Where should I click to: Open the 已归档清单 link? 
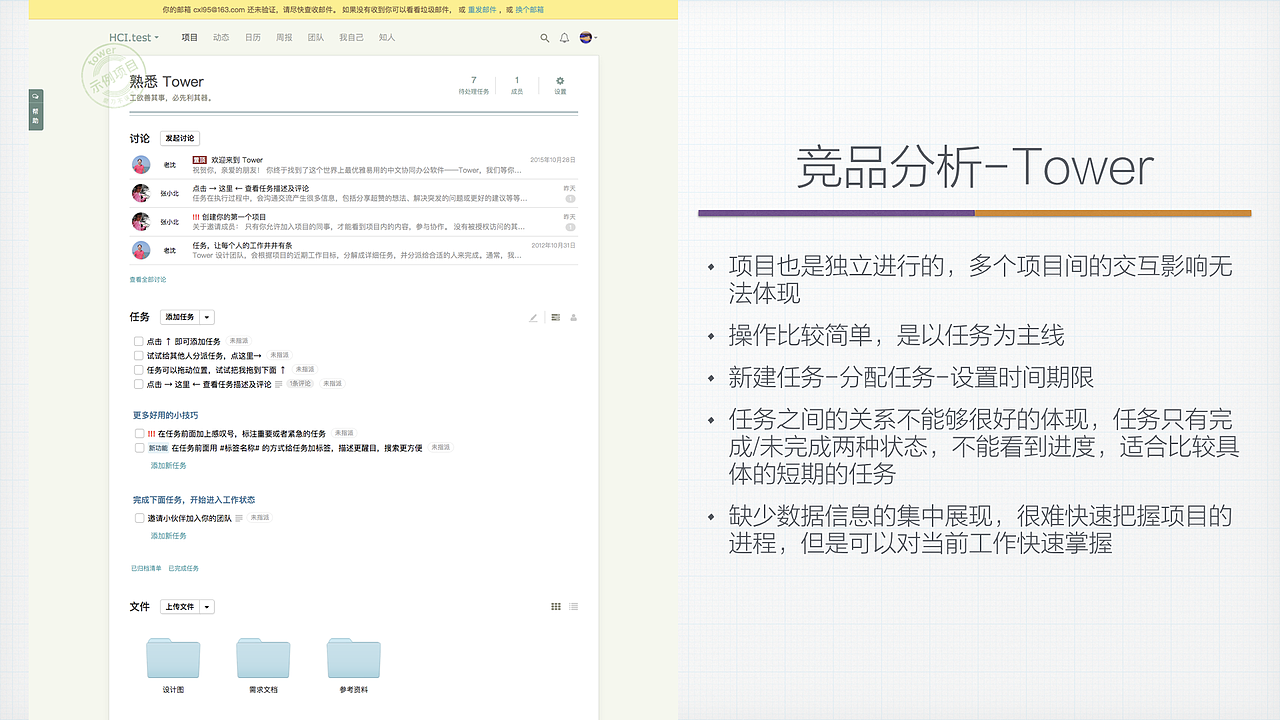(x=145, y=568)
